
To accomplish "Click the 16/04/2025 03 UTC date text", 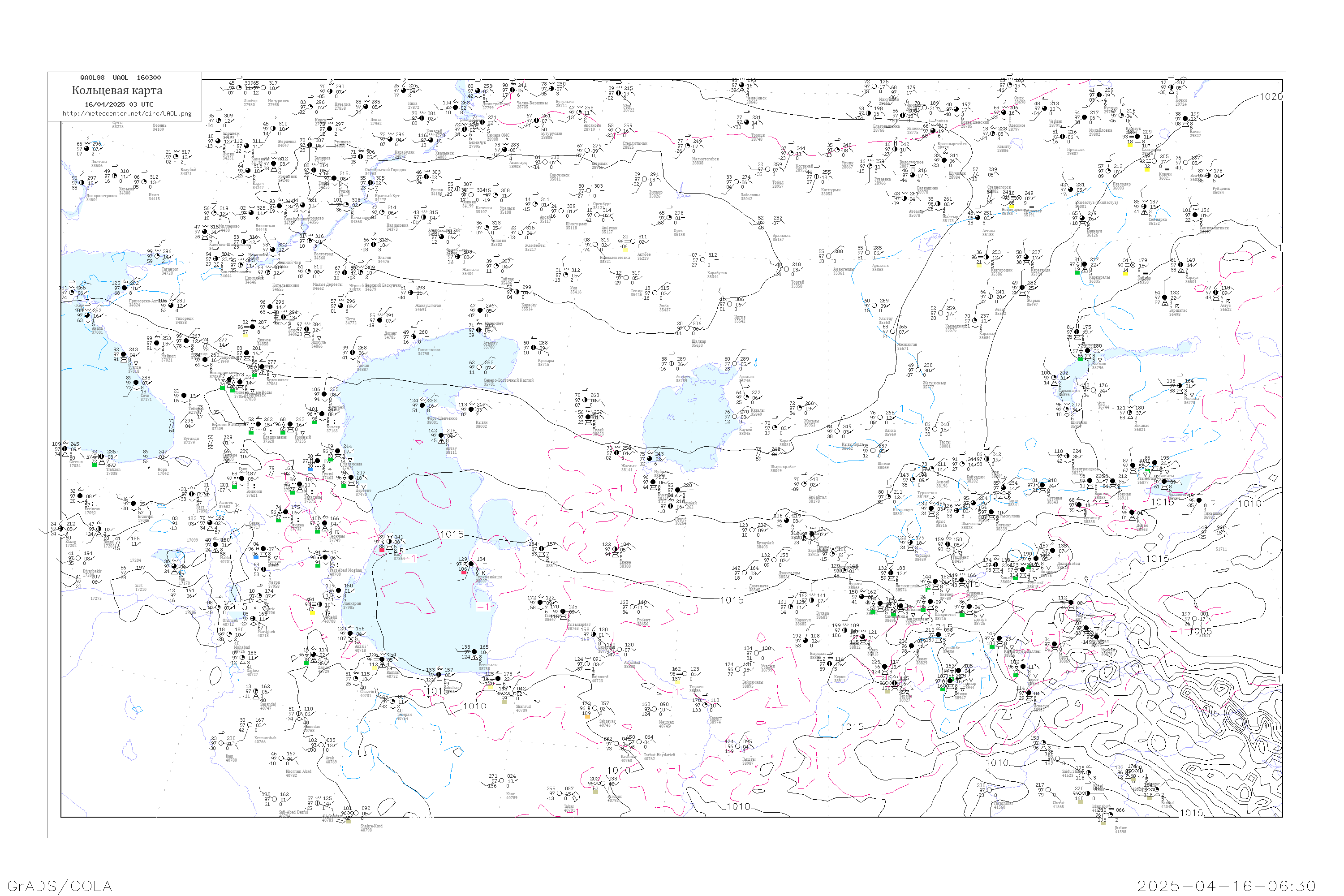I will pos(119,104).
